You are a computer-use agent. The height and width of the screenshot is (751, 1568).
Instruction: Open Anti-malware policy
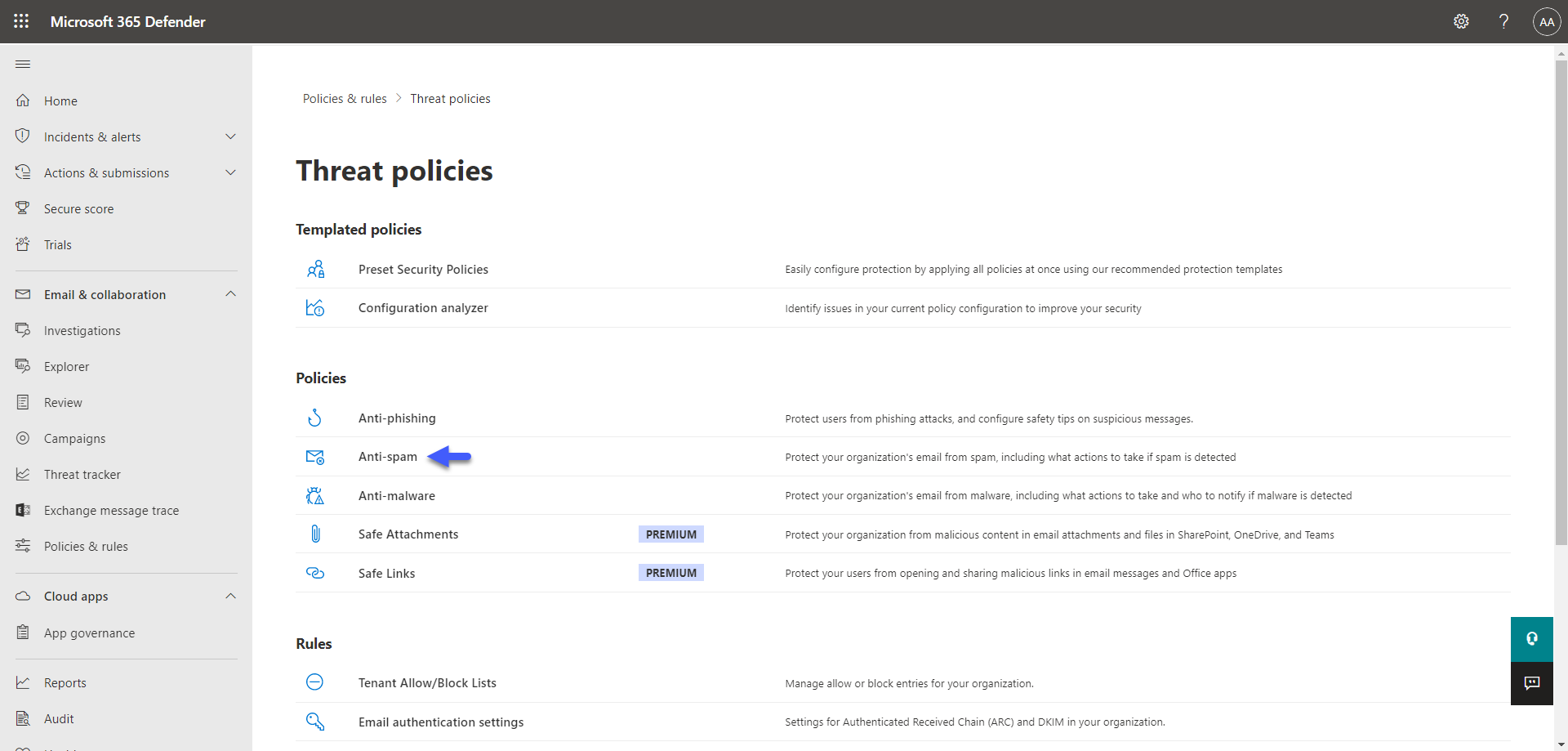(x=397, y=496)
